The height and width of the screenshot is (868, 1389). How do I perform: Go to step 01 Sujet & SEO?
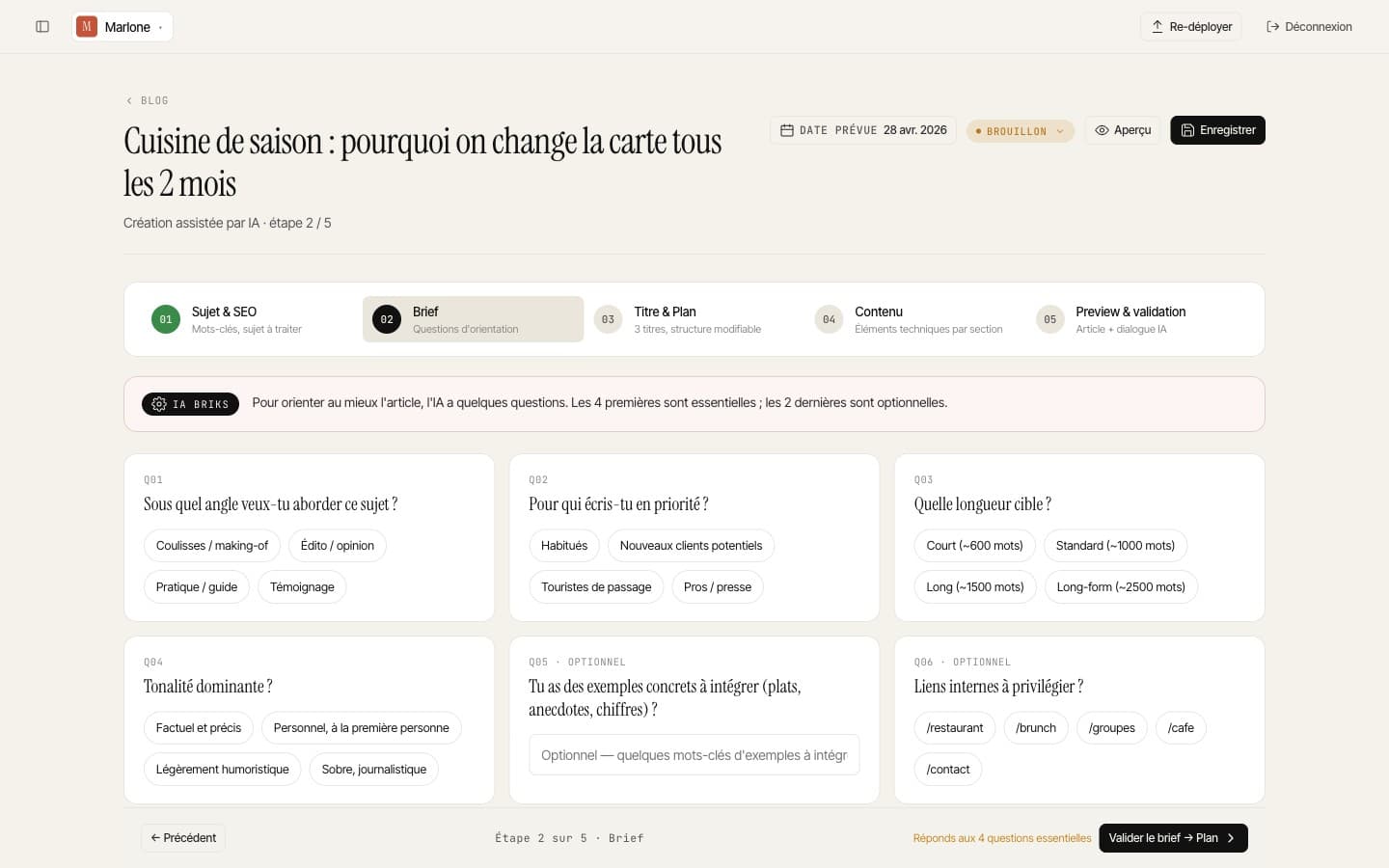pyautogui.click(x=251, y=319)
